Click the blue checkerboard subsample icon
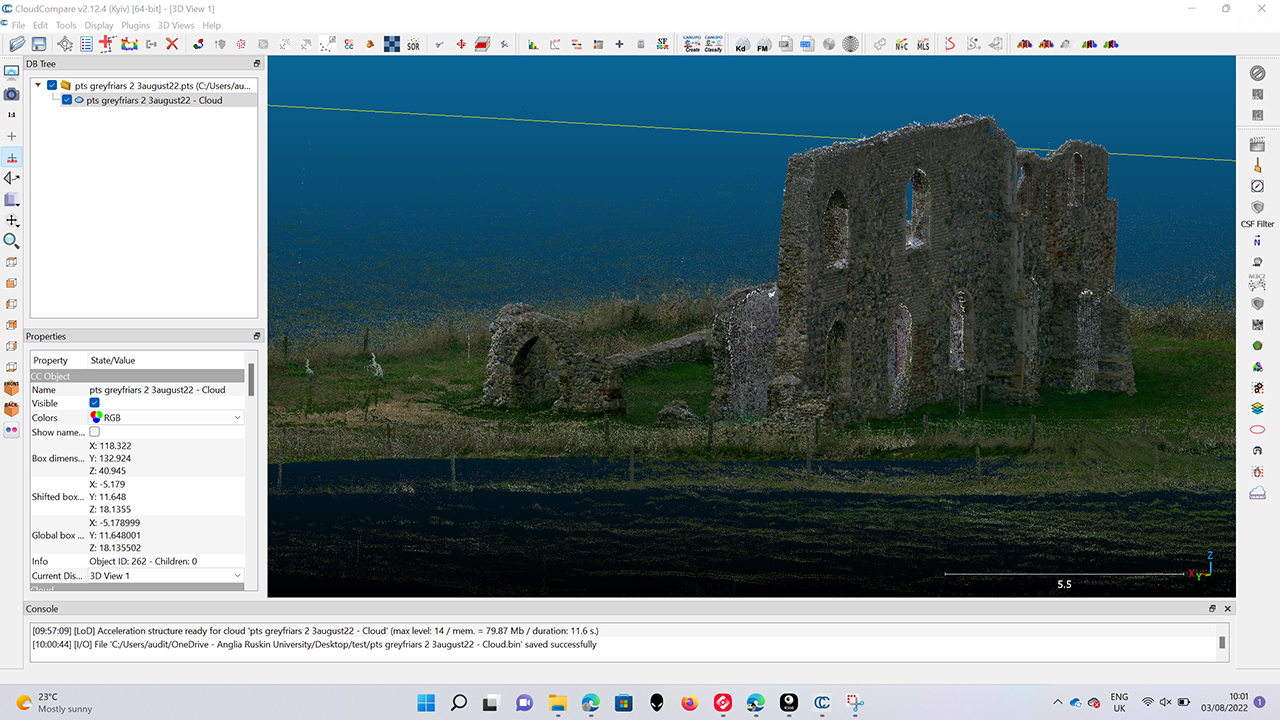 pos(392,44)
